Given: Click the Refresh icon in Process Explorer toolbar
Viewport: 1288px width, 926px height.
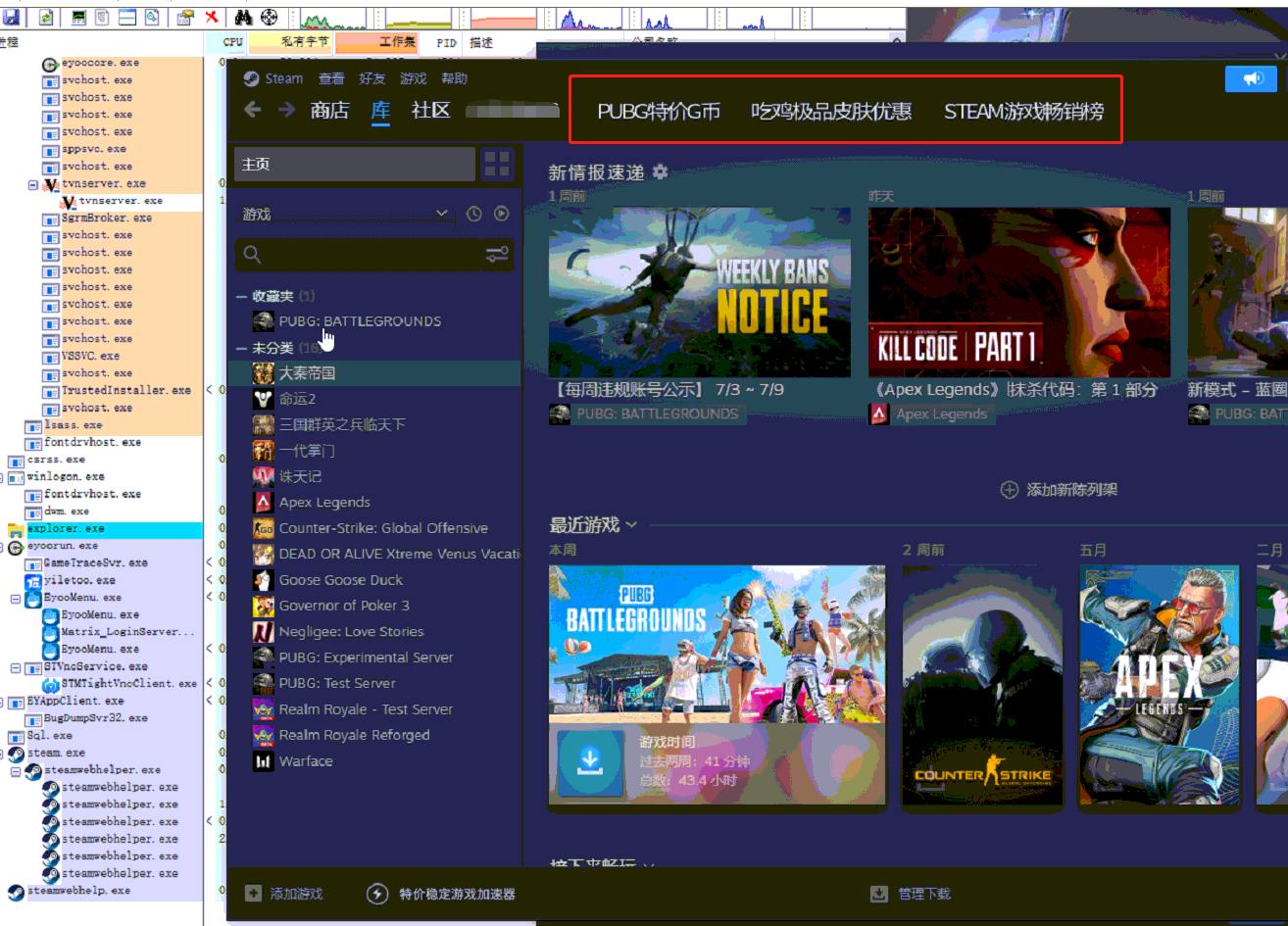Looking at the screenshot, I should tap(46, 18).
